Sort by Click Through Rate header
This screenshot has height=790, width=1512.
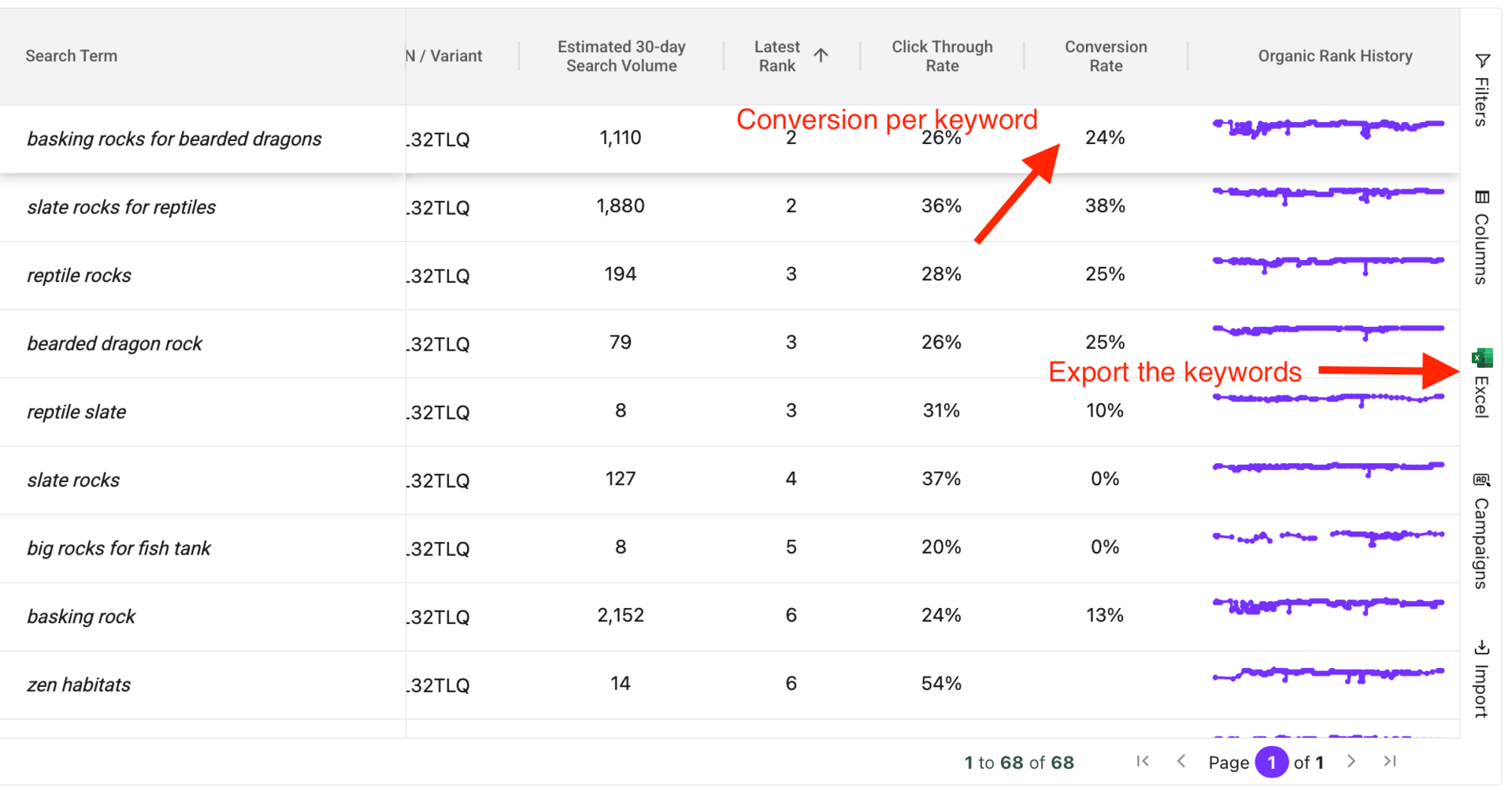click(x=942, y=56)
